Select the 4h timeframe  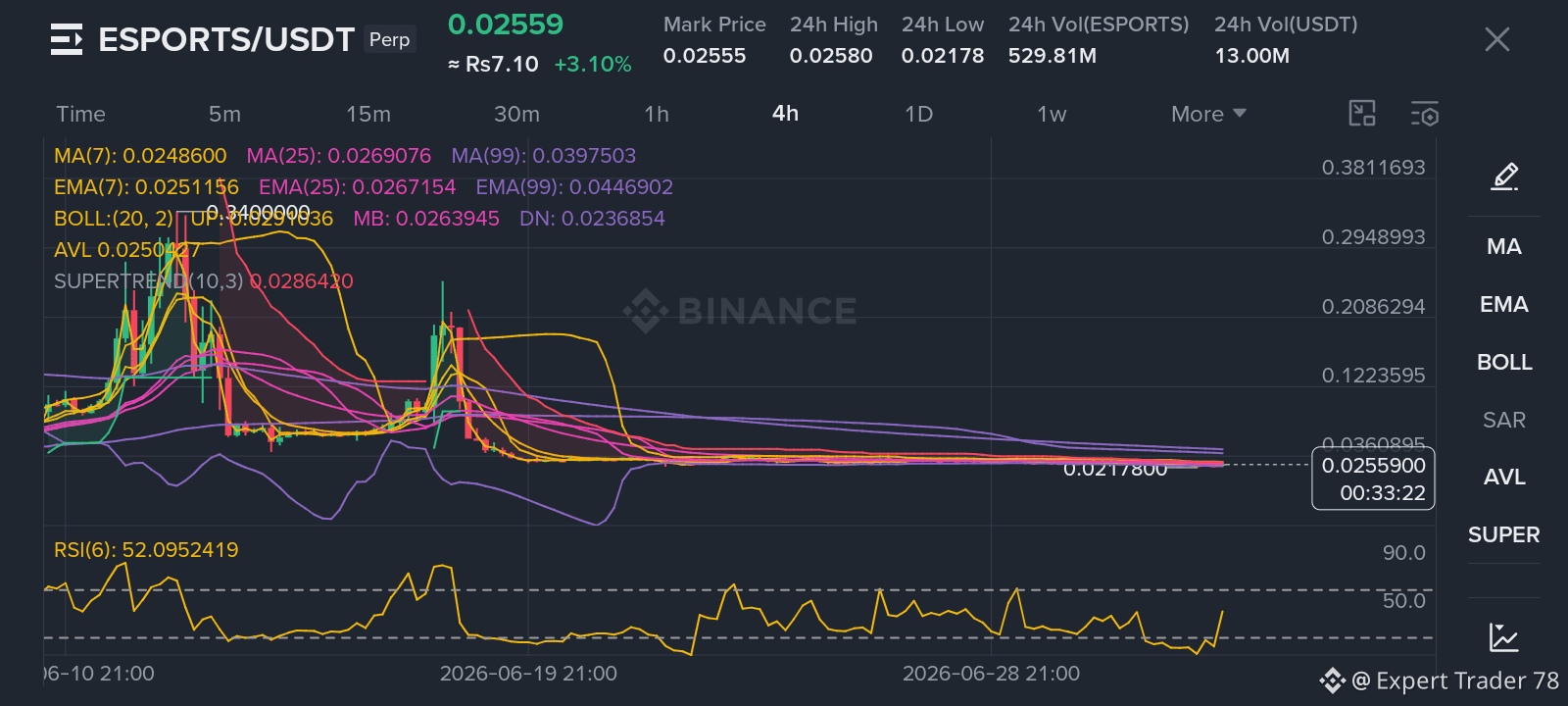tap(785, 114)
